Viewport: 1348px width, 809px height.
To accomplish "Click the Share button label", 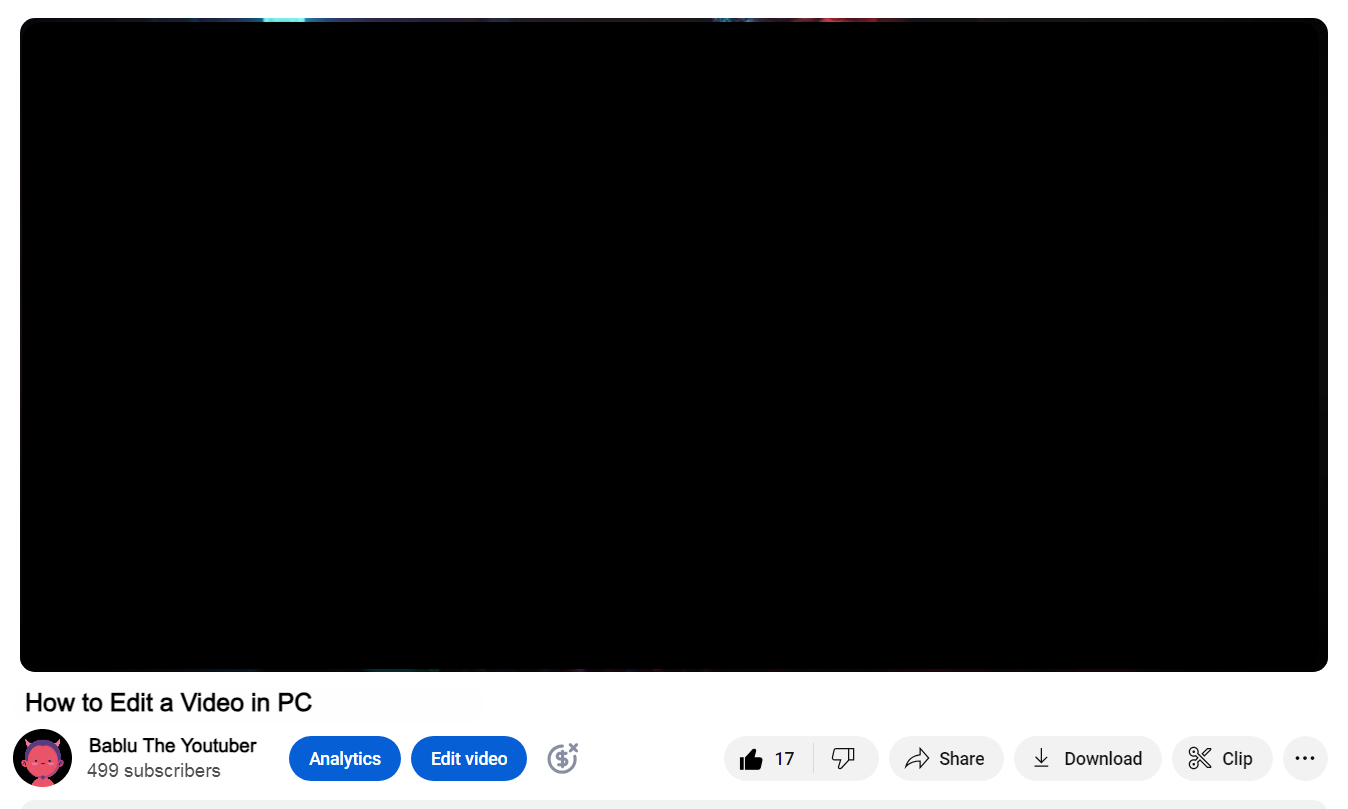I will pos(961,759).
